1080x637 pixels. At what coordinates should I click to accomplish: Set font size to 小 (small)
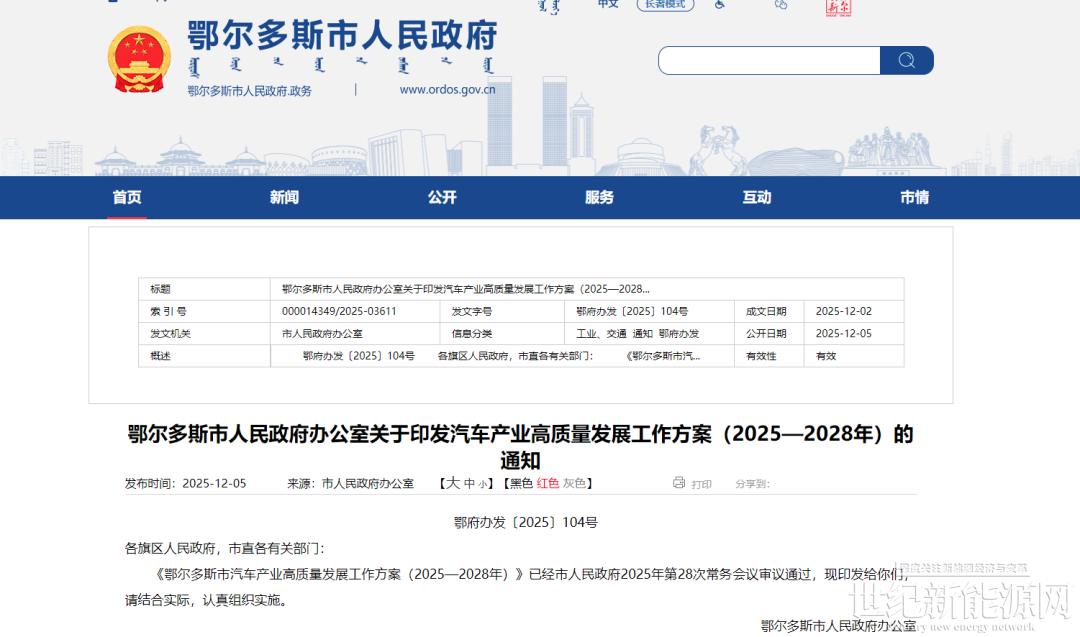click(x=482, y=484)
